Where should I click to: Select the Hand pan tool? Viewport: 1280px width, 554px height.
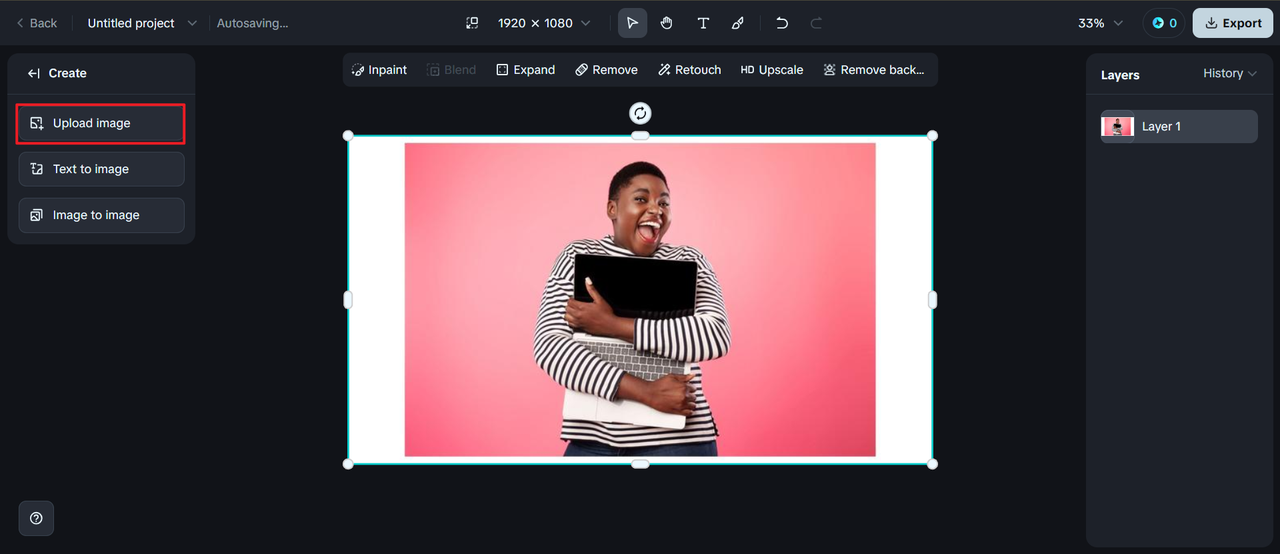666,23
